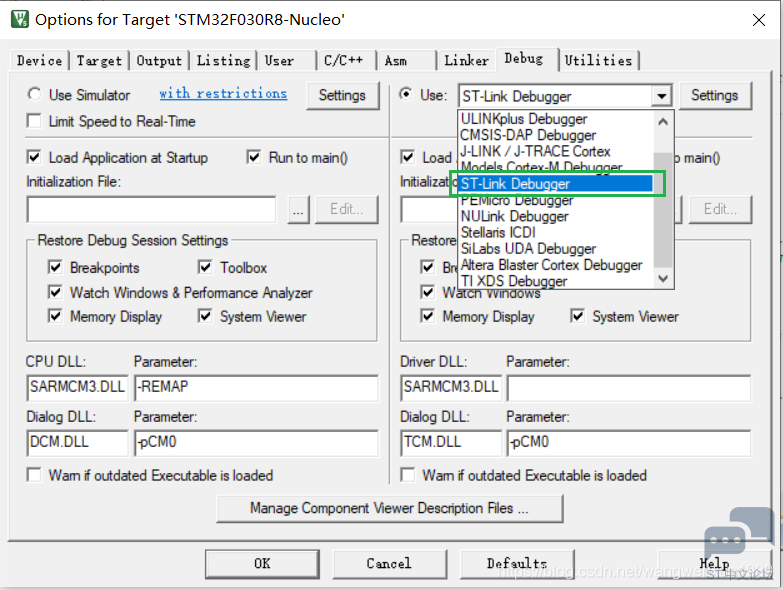Image resolution: width=783 pixels, height=590 pixels.
Task: Switch to the Target tab
Action: [99, 60]
